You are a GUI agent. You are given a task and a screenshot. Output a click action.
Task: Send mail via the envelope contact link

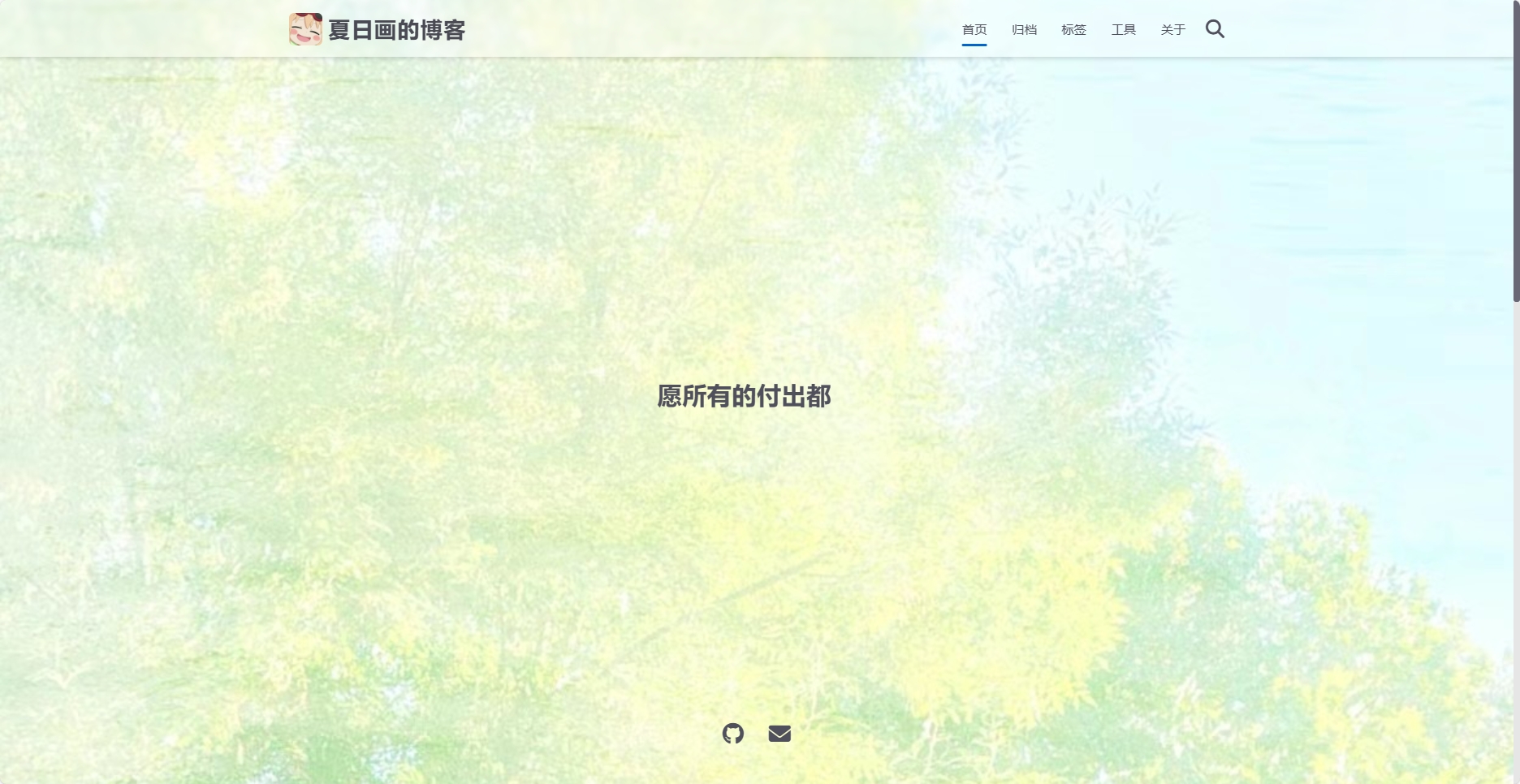tap(779, 734)
